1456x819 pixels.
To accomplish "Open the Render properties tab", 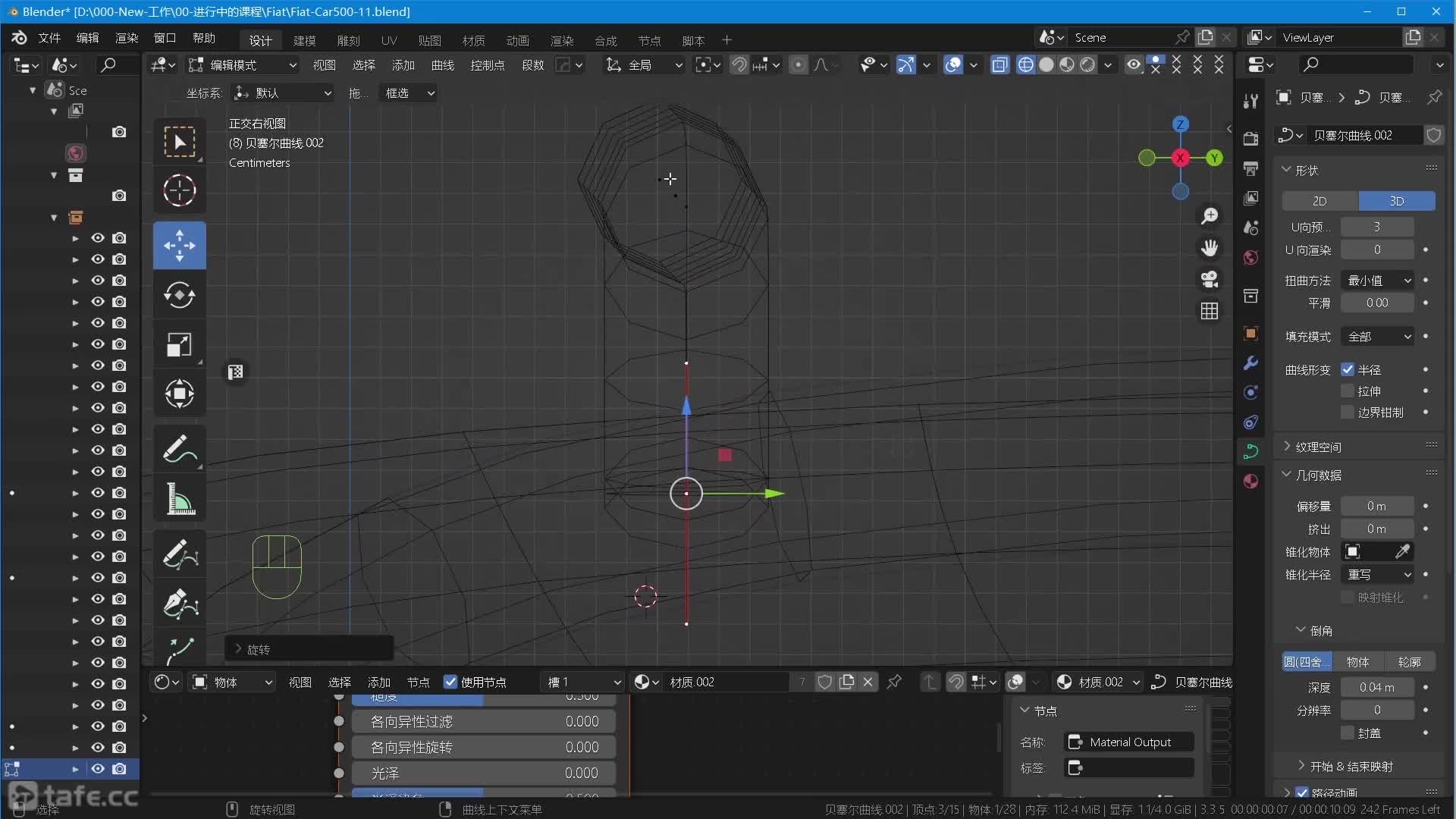I will tap(1251, 138).
